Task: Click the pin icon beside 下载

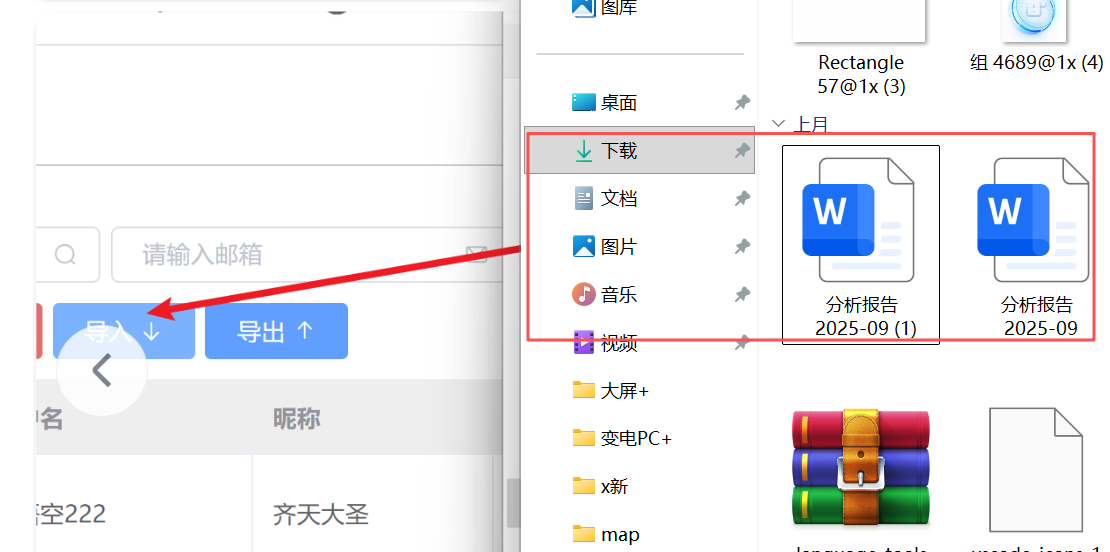Action: point(742,150)
